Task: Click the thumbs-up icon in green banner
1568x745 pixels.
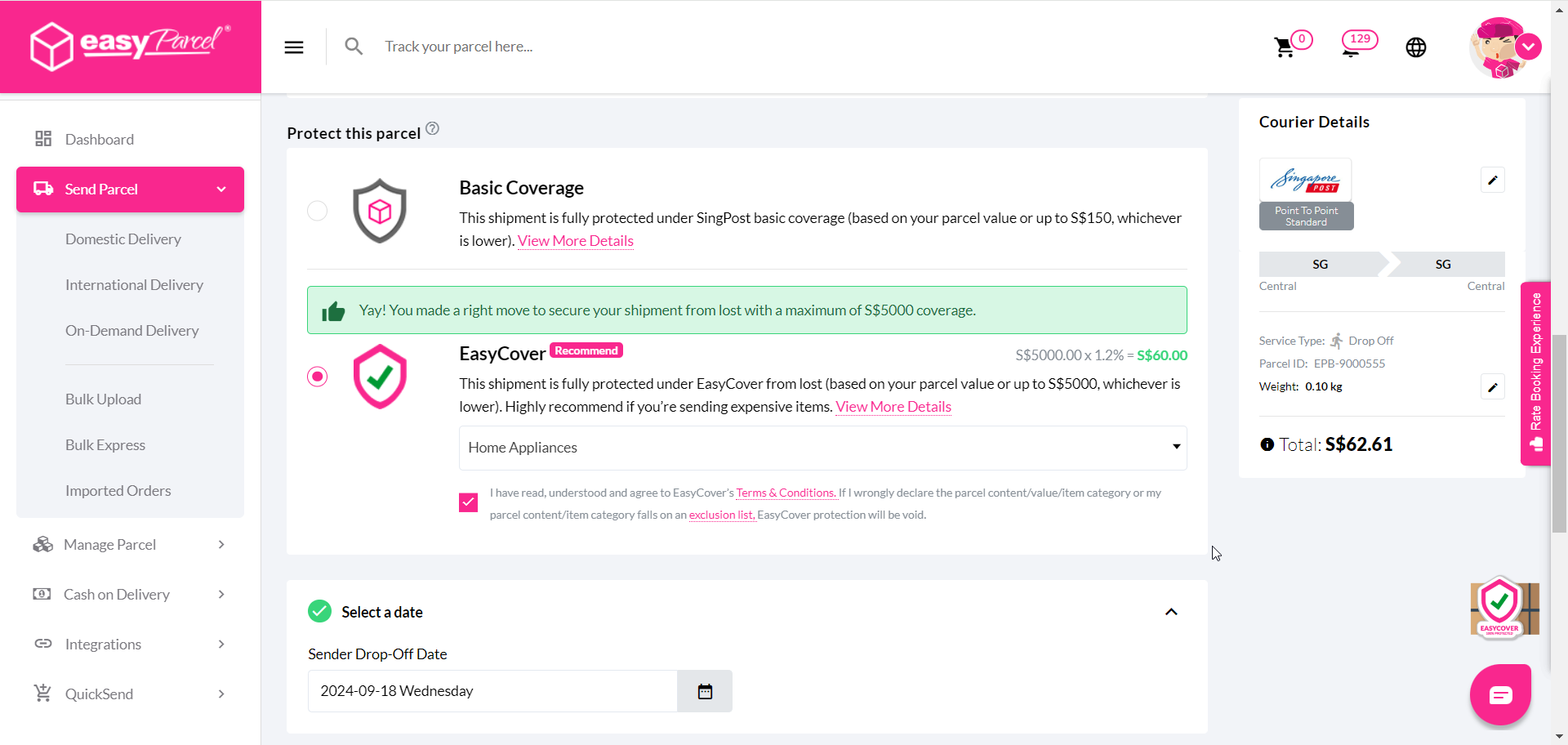Action: tap(333, 310)
